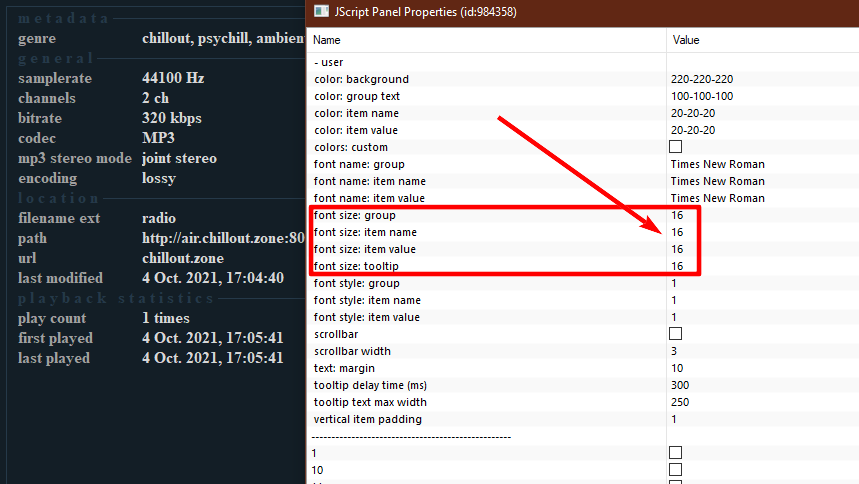The height and width of the screenshot is (484, 859).
Task: Click the JScript Panel Properties window icon
Action: tap(321, 11)
